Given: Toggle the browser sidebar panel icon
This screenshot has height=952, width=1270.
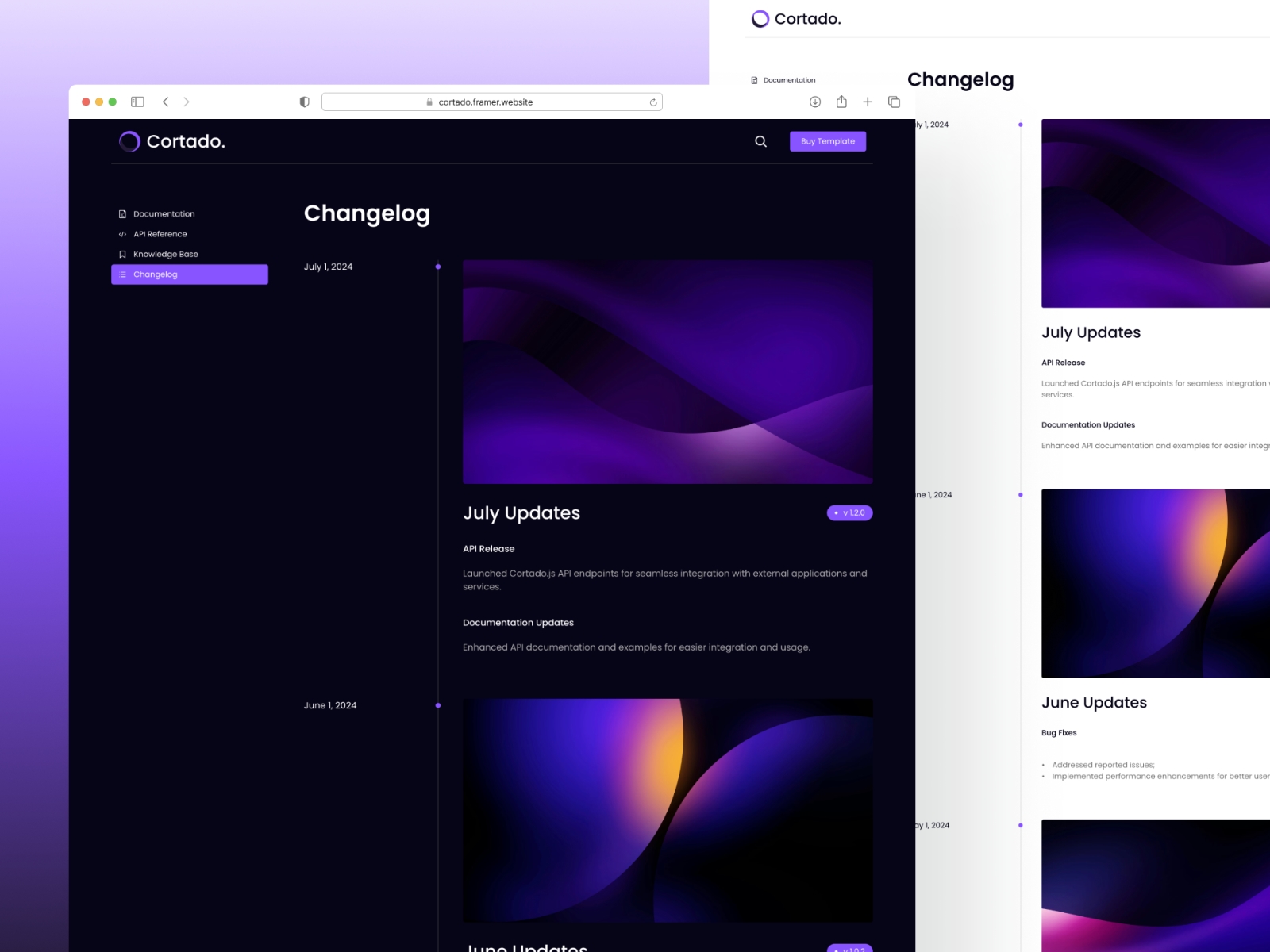Looking at the screenshot, I should (x=137, y=102).
